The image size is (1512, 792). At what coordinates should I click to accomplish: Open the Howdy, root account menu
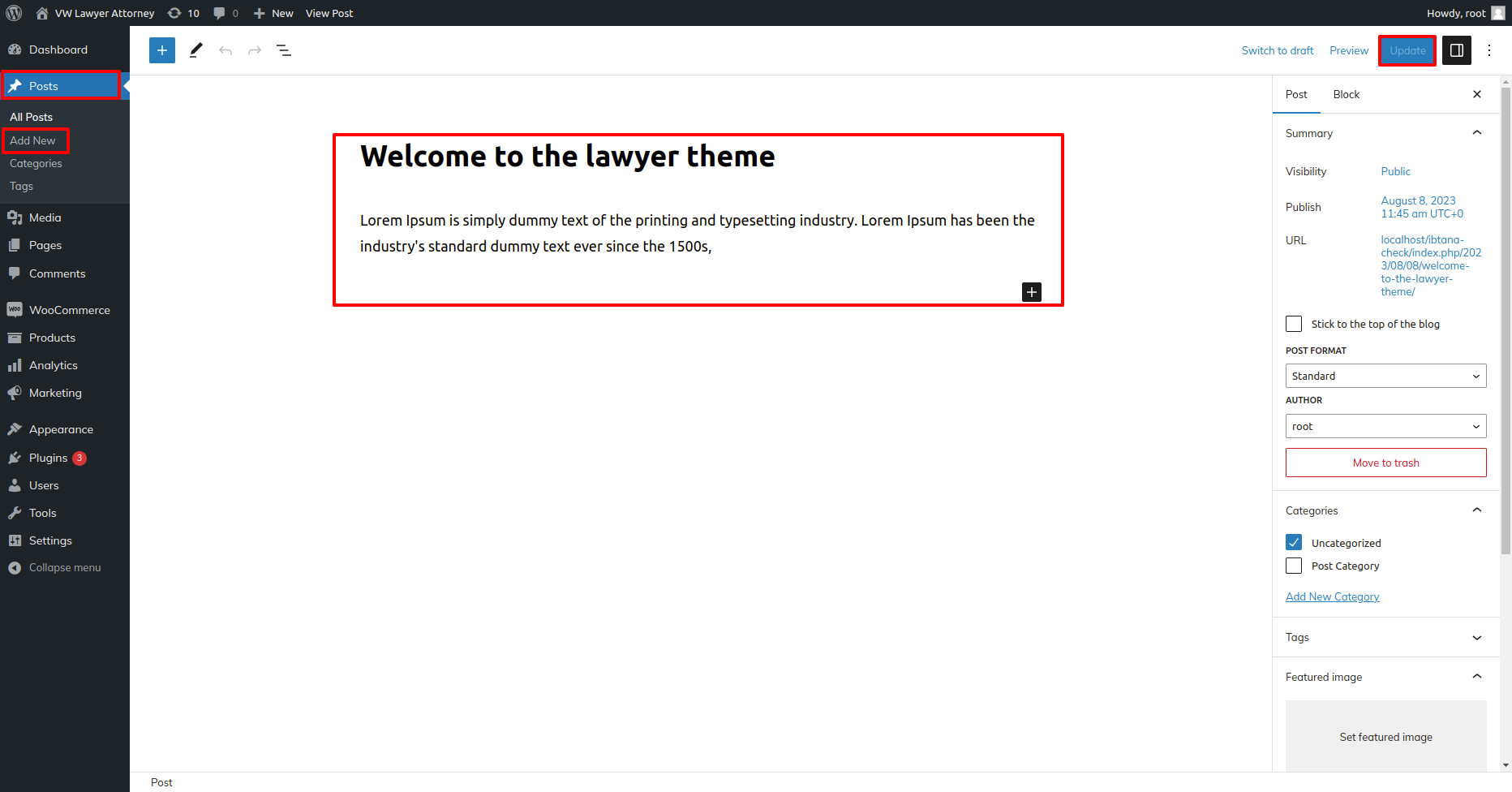(1465, 13)
